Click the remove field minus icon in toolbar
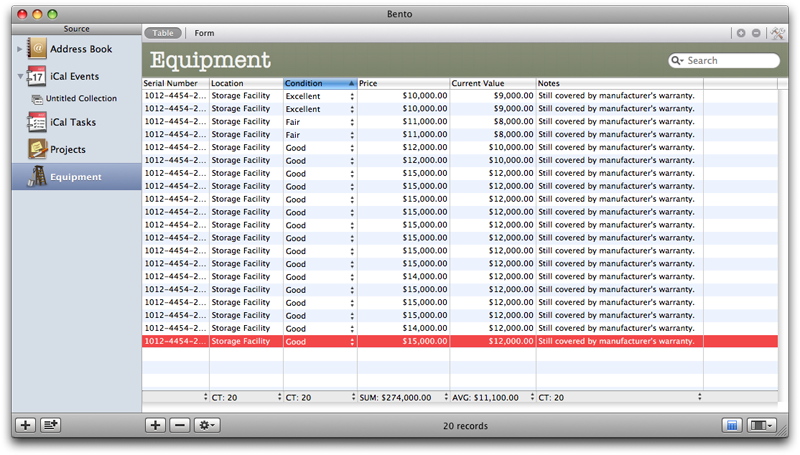This screenshot has width=800, height=455. (756, 33)
